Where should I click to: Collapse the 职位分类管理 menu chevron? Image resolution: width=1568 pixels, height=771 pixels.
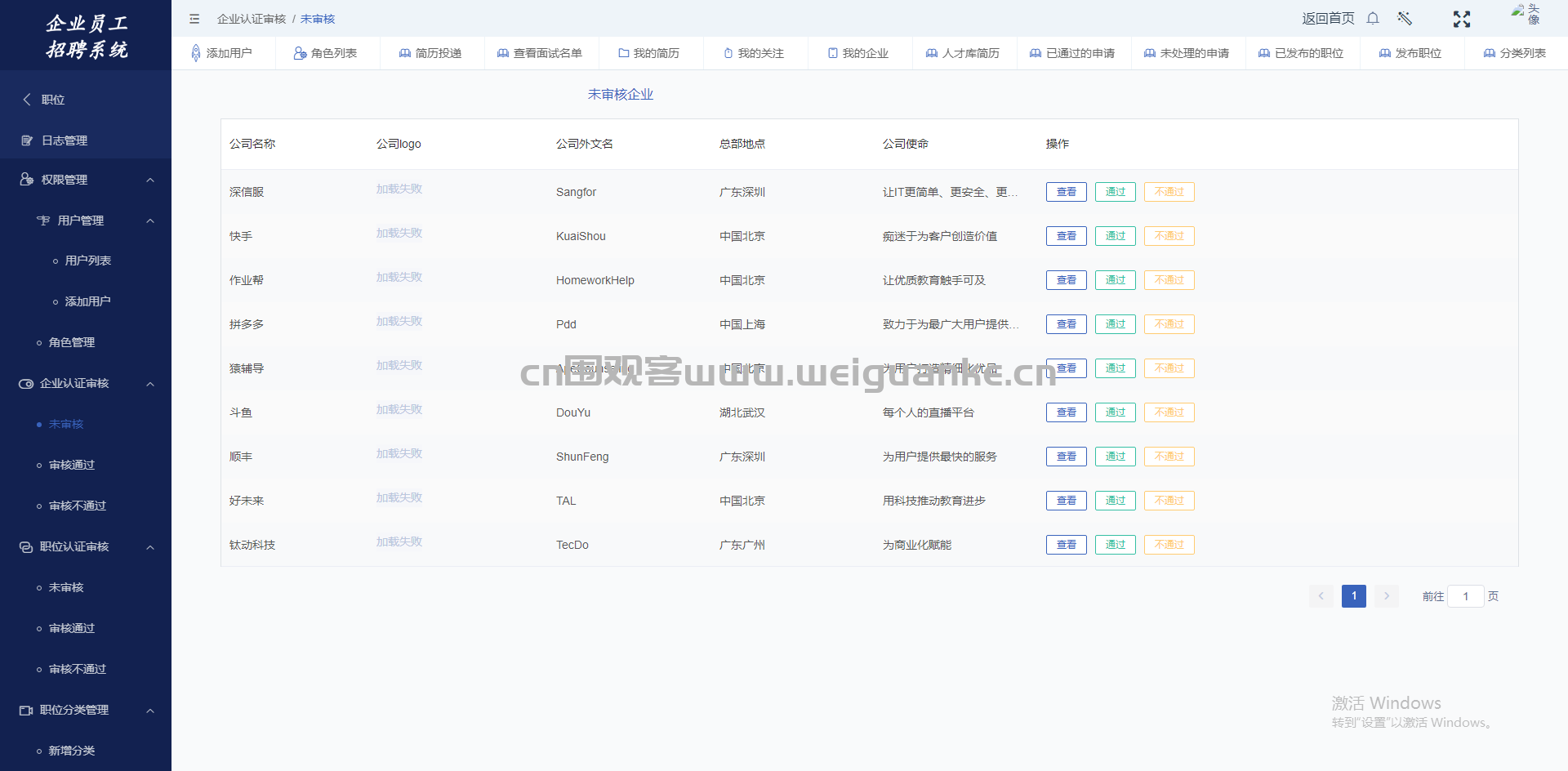150,711
